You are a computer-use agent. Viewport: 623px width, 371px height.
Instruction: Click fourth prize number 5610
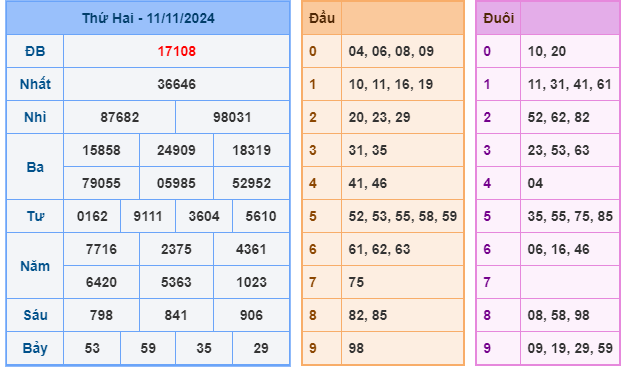point(261,216)
